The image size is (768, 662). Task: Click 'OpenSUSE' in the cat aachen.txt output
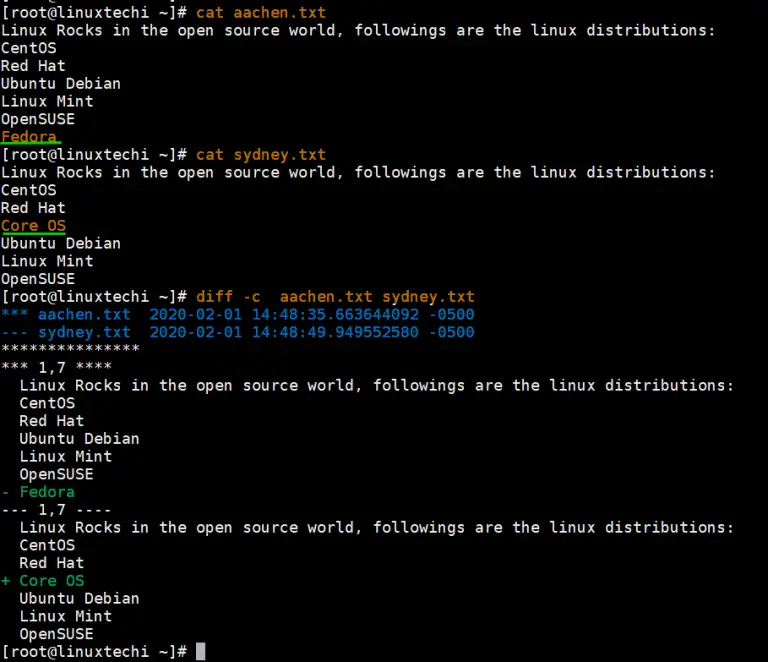click(38, 119)
